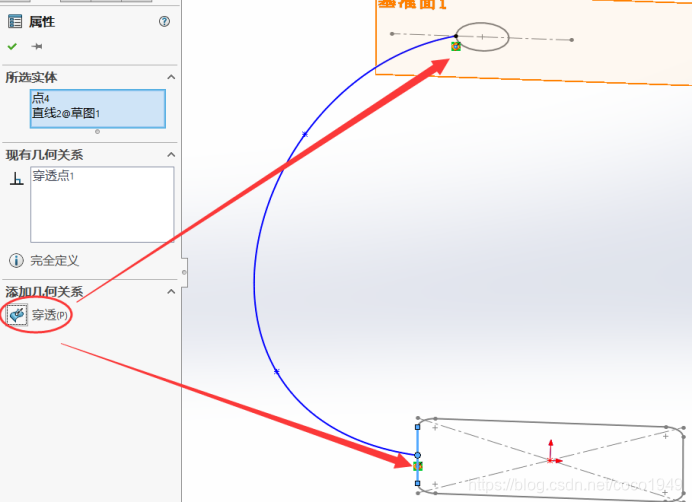Collapse the 现有几何关系 section
Image resolution: width=692 pixels, height=503 pixels.
[x=171, y=155]
